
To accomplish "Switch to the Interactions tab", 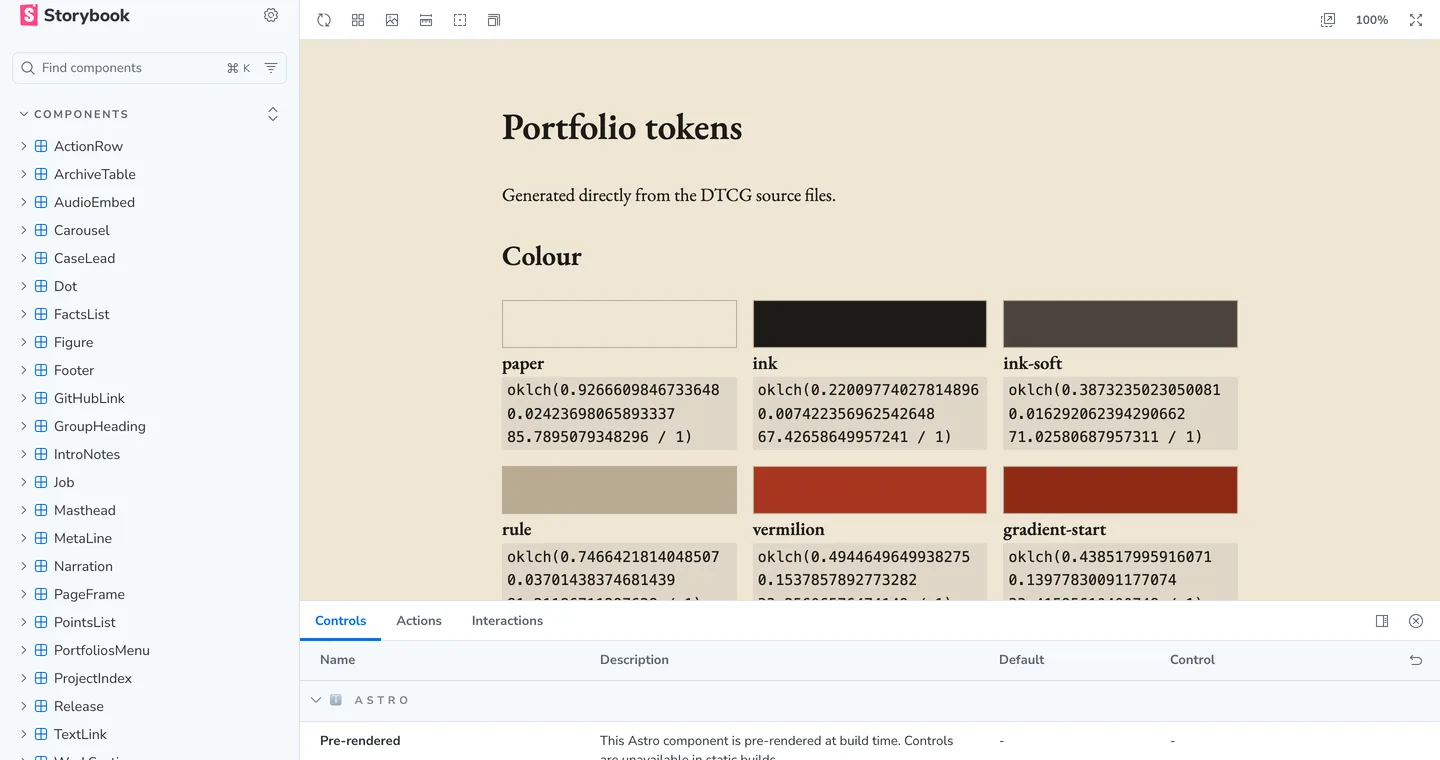I will pos(507,621).
